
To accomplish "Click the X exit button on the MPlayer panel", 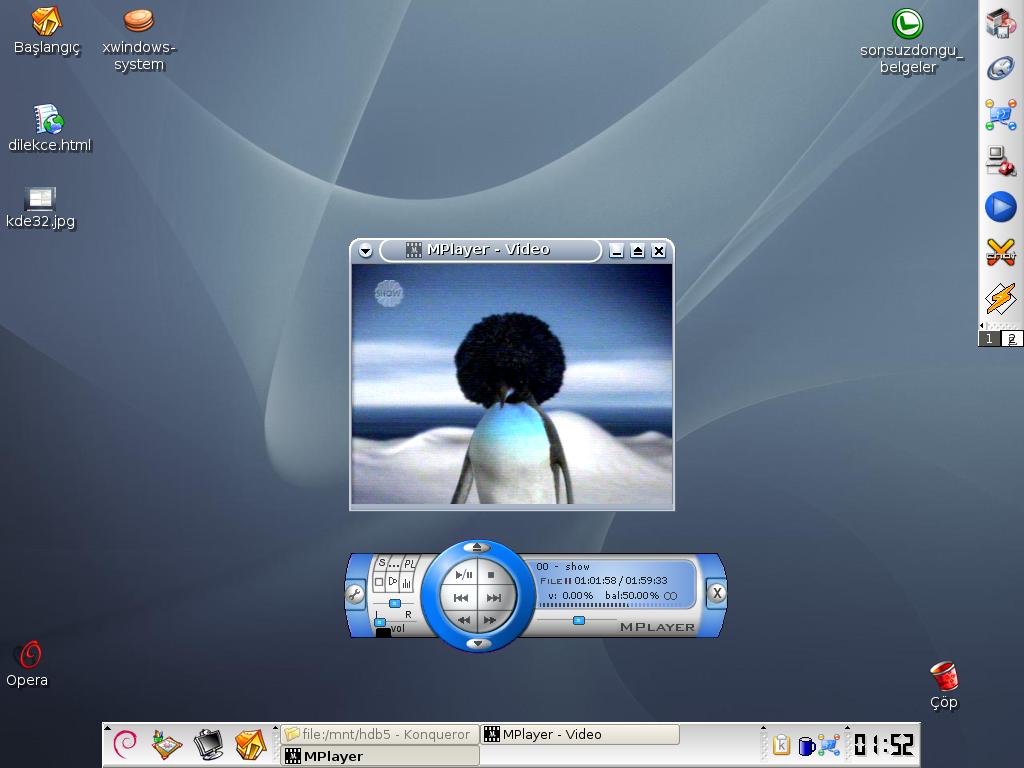I will 716,594.
